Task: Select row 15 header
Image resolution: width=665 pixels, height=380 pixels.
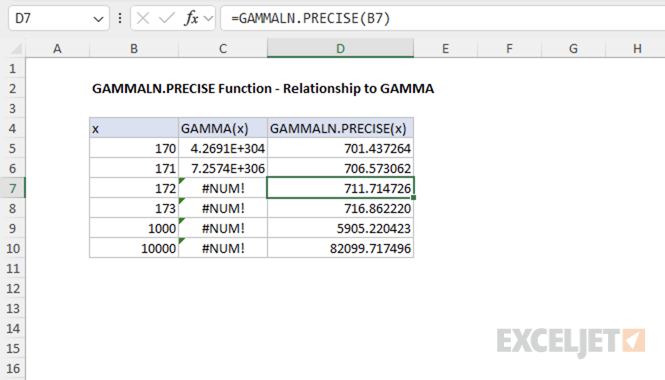Action: pos(13,348)
